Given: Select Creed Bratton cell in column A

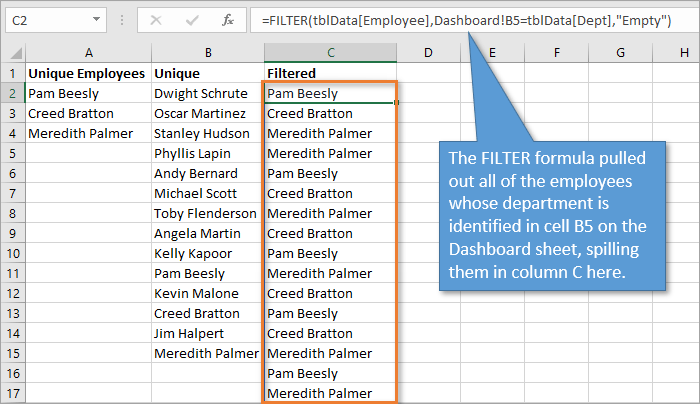Looking at the screenshot, I should click(89, 113).
